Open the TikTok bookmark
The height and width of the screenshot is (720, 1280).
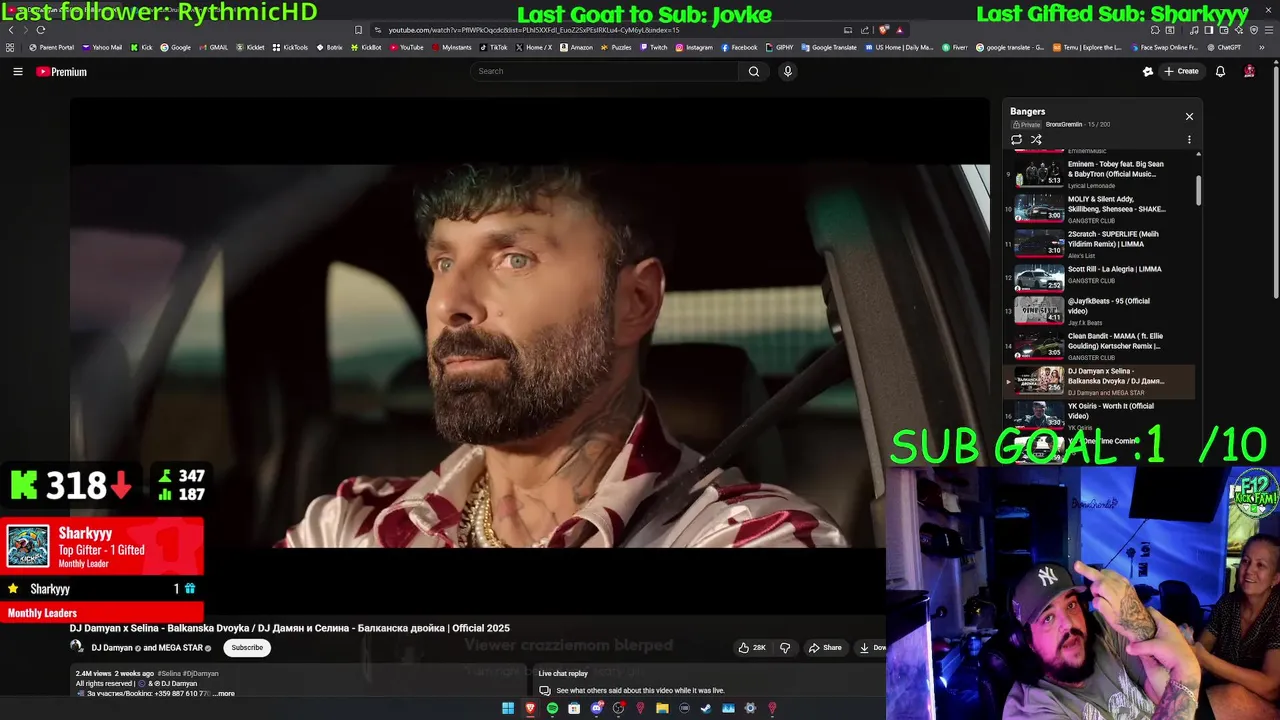[x=493, y=47]
